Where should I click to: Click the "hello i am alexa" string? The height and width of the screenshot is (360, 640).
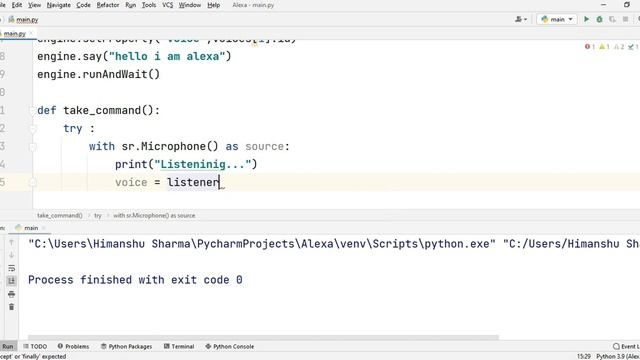click(x=167, y=56)
